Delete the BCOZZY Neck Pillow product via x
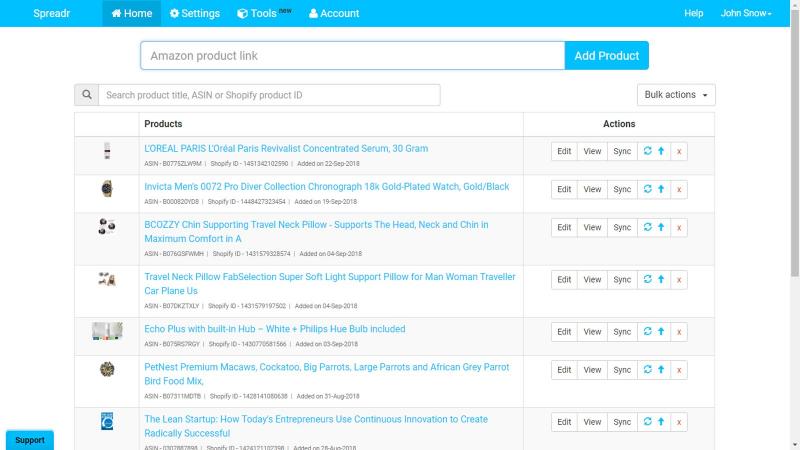This screenshot has height=450, width=800. tap(679, 228)
